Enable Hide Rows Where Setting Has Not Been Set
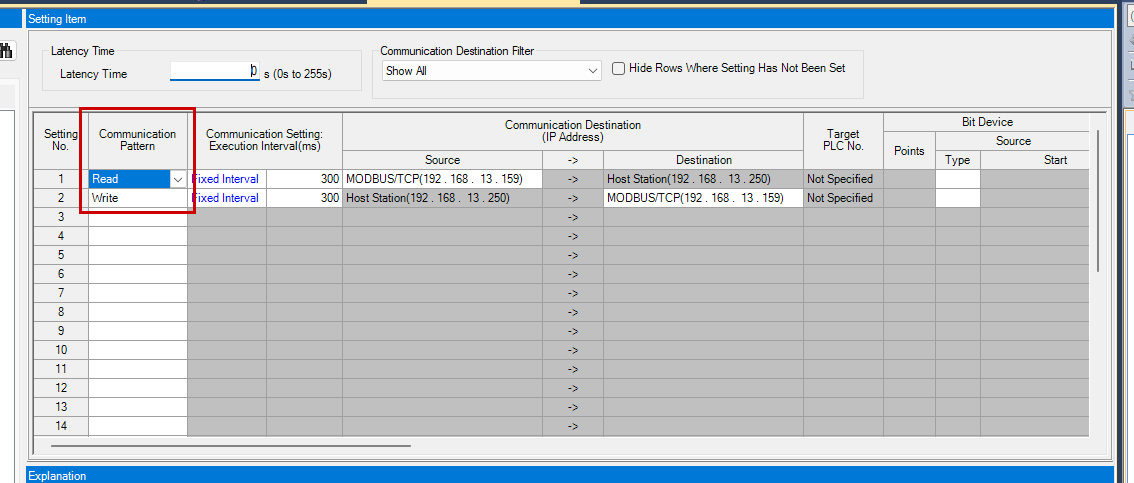1134x483 pixels. 618,69
